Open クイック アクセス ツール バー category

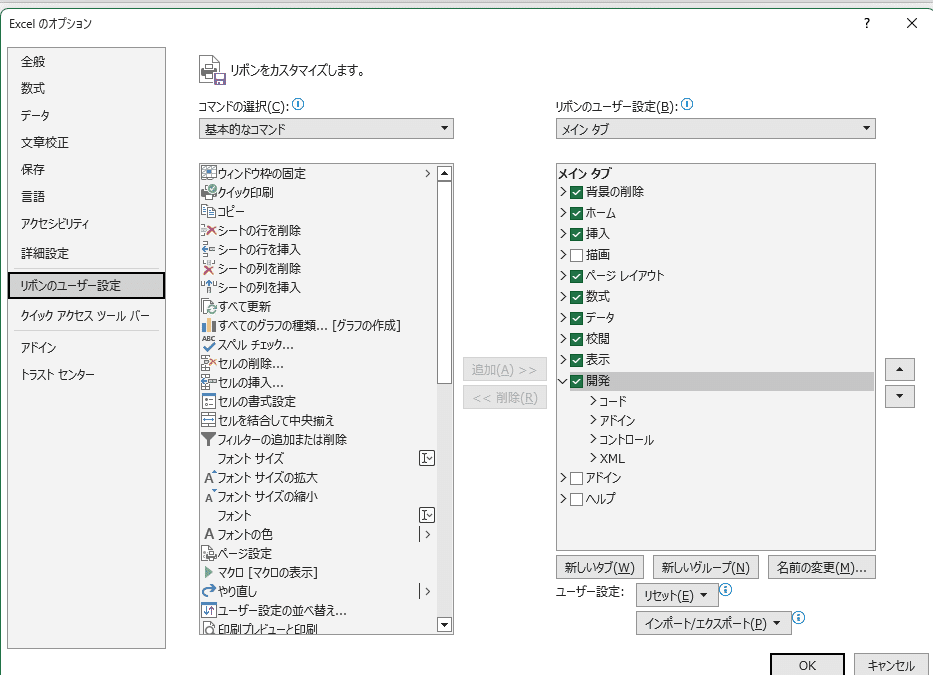click(85, 315)
